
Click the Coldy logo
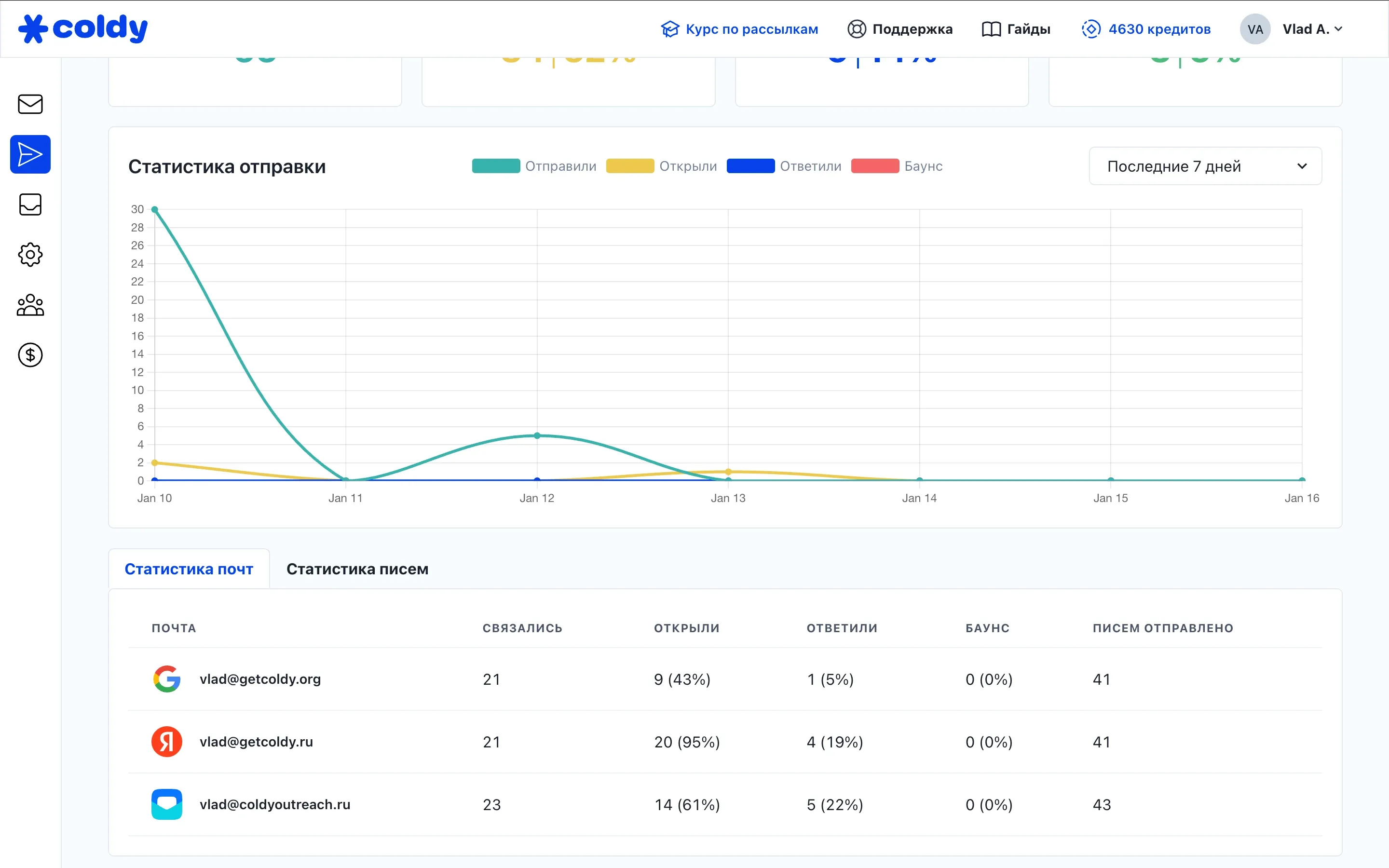click(83, 29)
